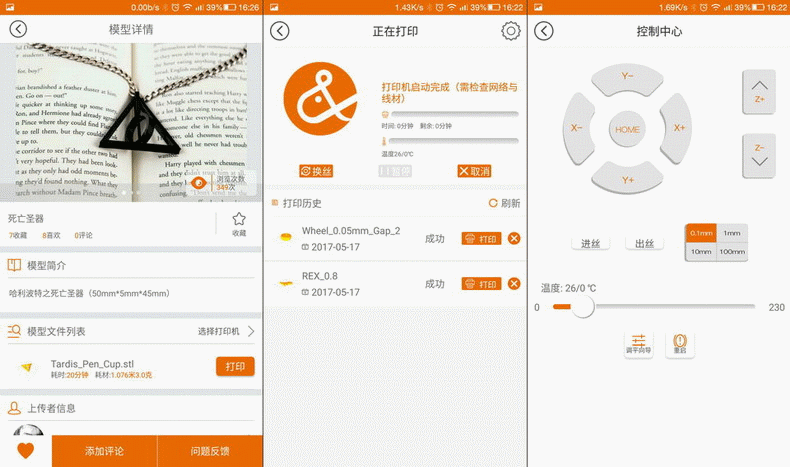790x467 pixels.
Task: Reprint Wheel_0.05mm_Gap_2 with 打印
Action: pos(481,239)
